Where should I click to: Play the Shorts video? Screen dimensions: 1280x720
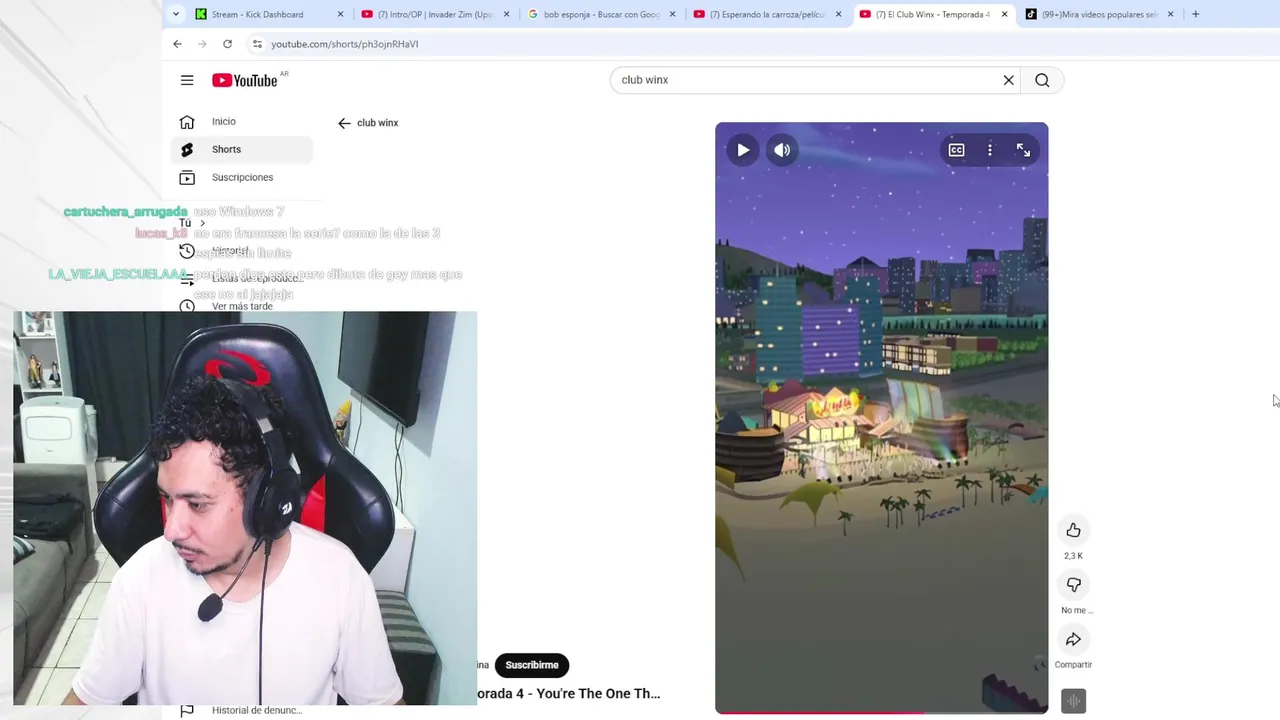(743, 150)
